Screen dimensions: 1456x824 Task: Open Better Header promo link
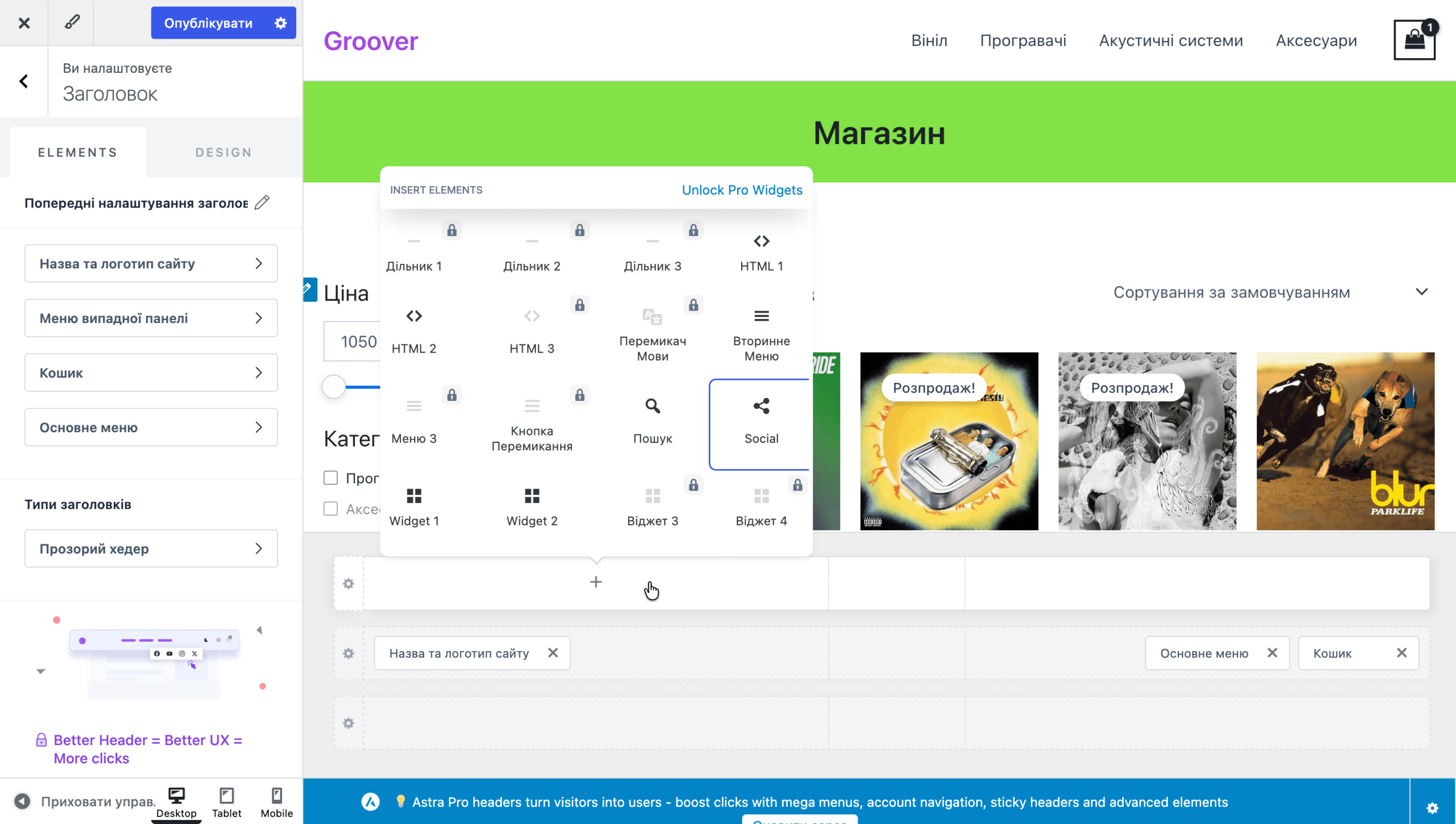pyautogui.click(x=148, y=749)
